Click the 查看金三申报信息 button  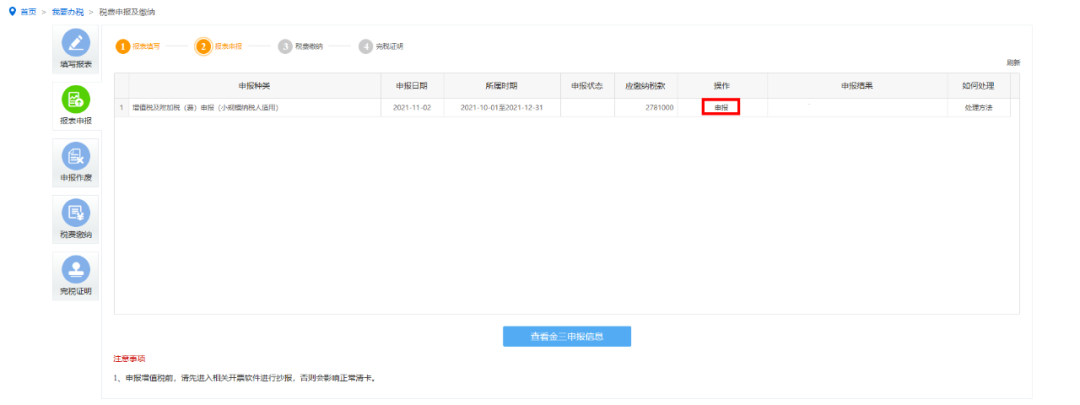567,337
